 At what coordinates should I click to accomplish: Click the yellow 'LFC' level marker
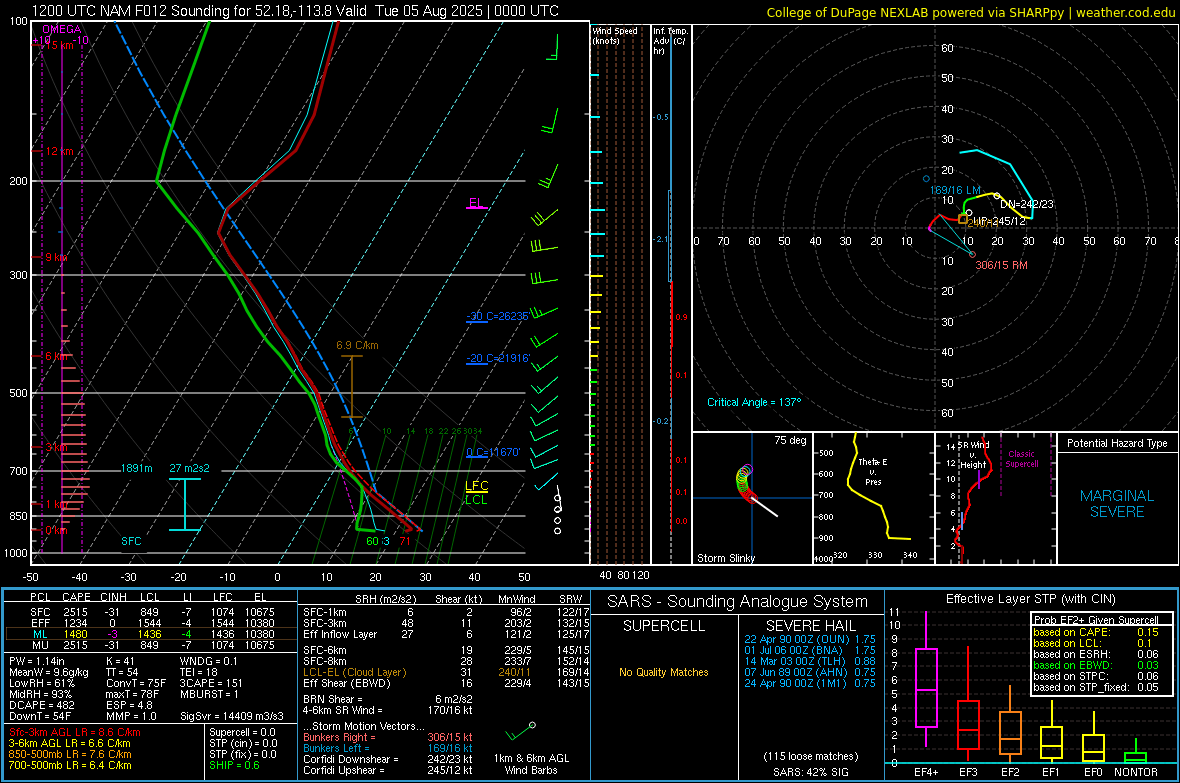coord(476,486)
